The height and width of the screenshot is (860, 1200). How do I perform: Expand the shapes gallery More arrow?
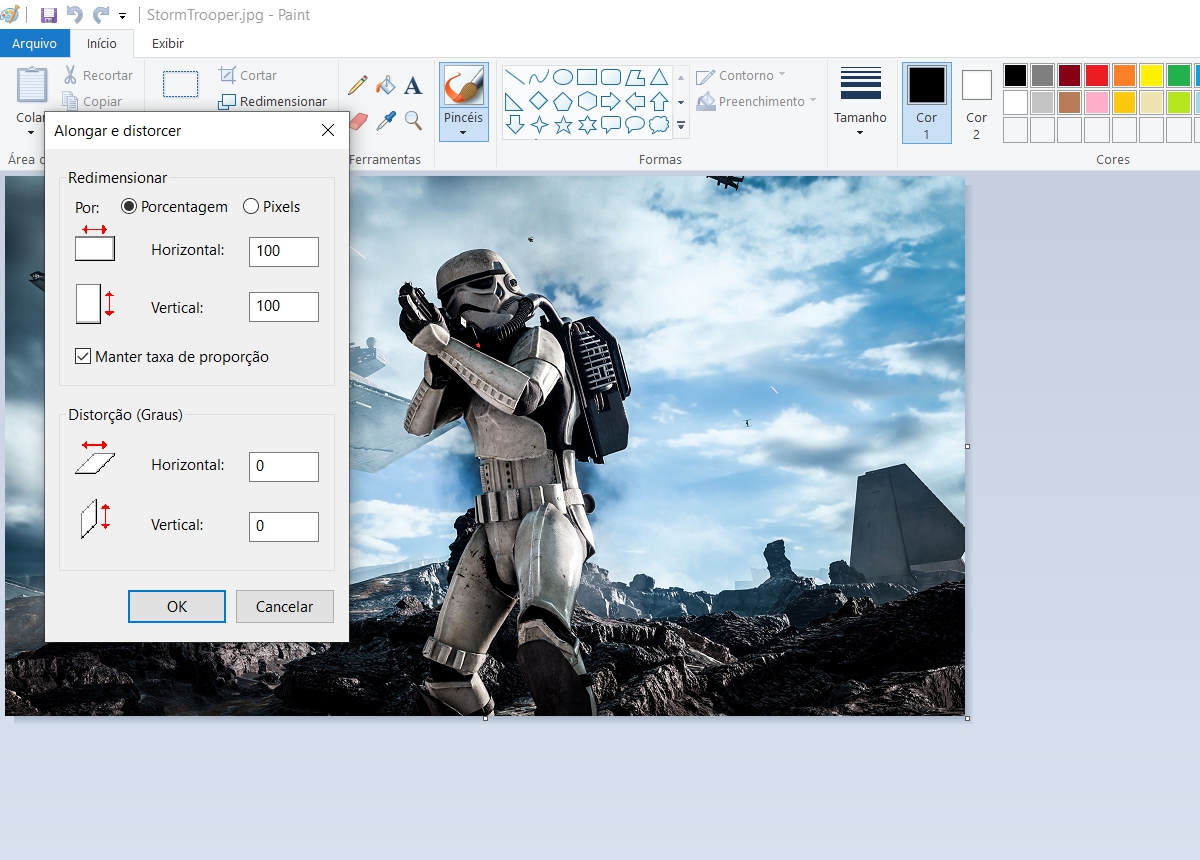[x=681, y=126]
